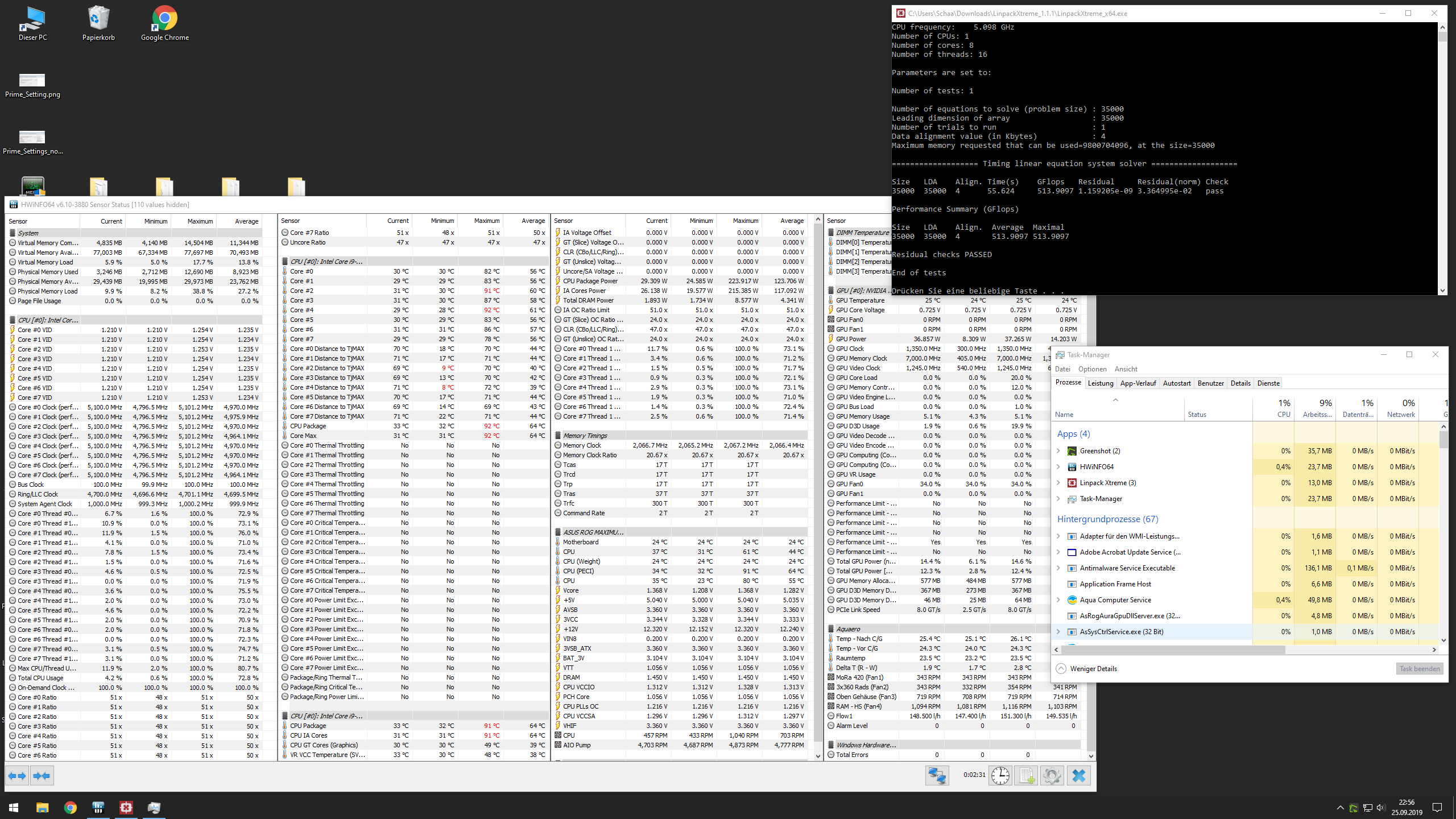This screenshot has height=819, width=1456.
Task: Expand HWiNFO64 process group
Action: [x=1058, y=467]
